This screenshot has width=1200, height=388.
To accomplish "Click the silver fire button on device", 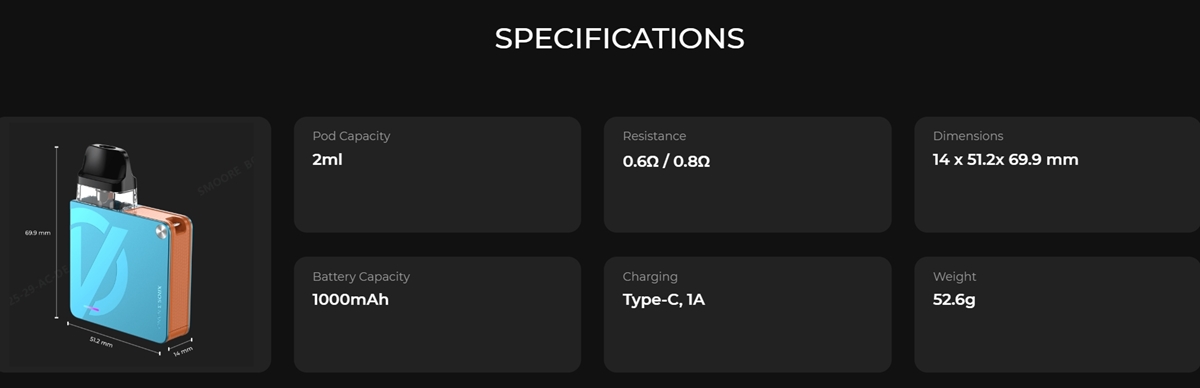I will coord(161,230).
